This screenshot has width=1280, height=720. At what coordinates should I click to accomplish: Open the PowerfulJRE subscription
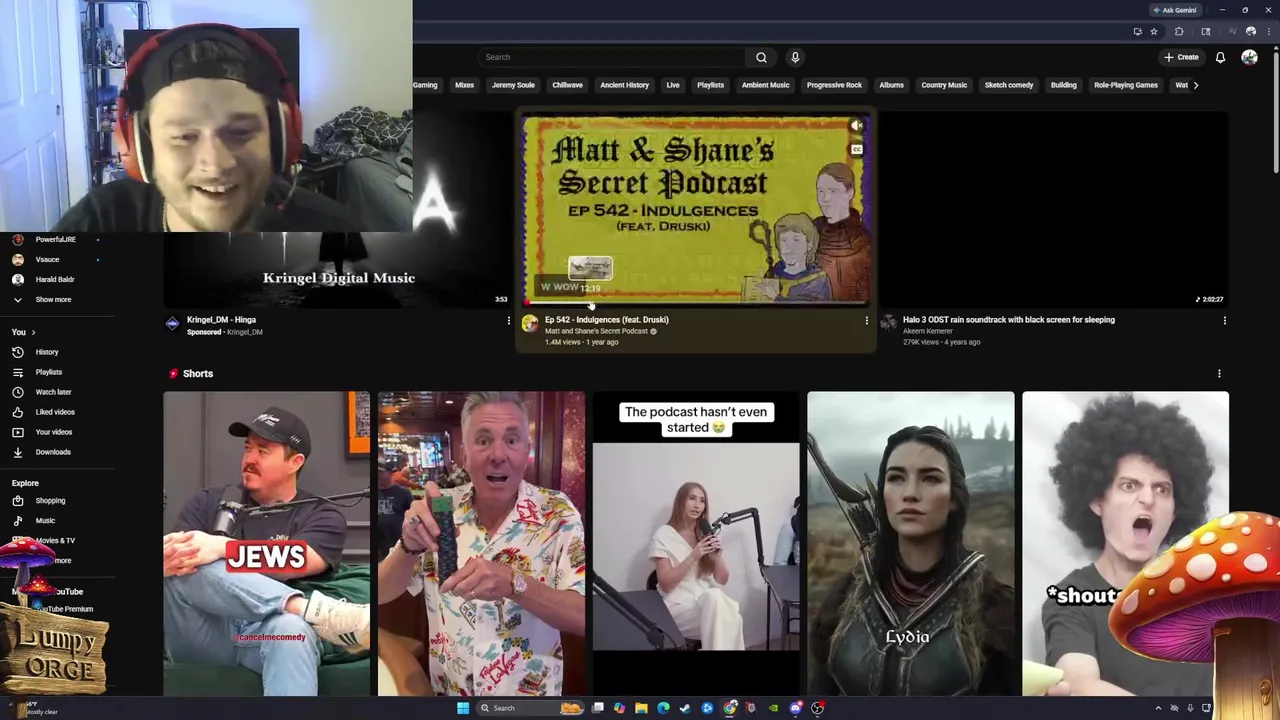tap(55, 240)
